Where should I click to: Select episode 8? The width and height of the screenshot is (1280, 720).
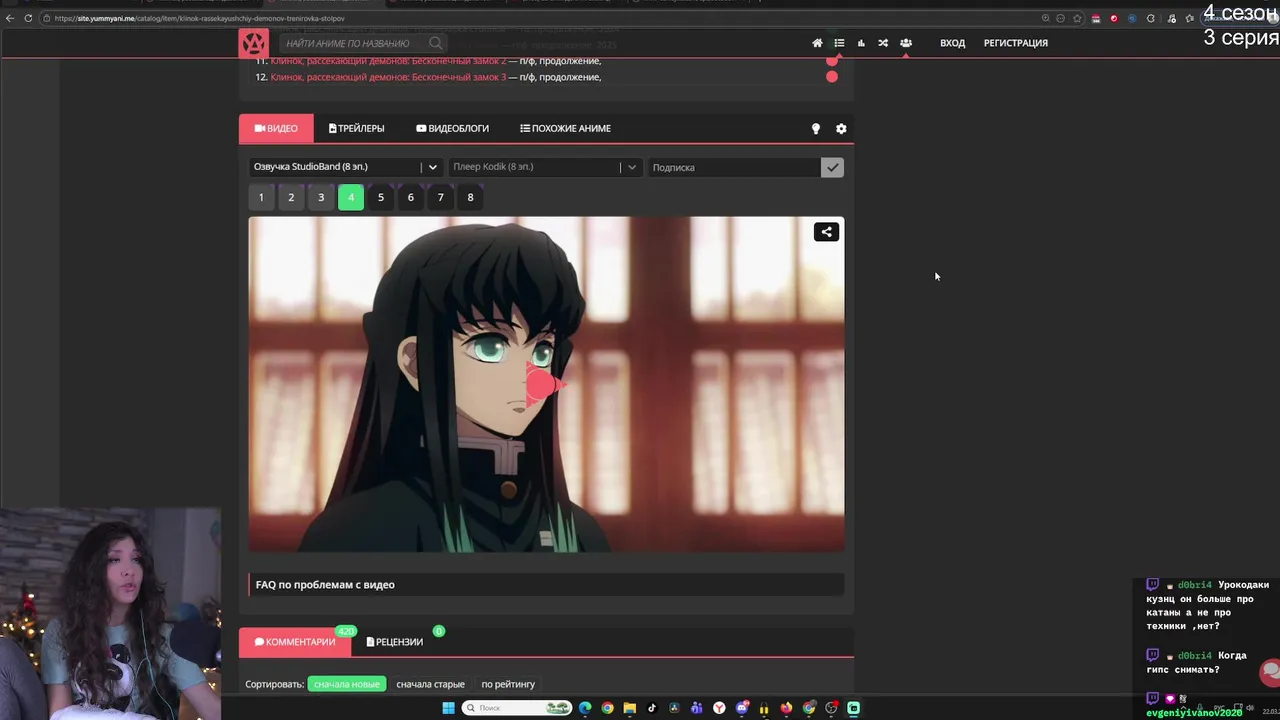(x=470, y=197)
